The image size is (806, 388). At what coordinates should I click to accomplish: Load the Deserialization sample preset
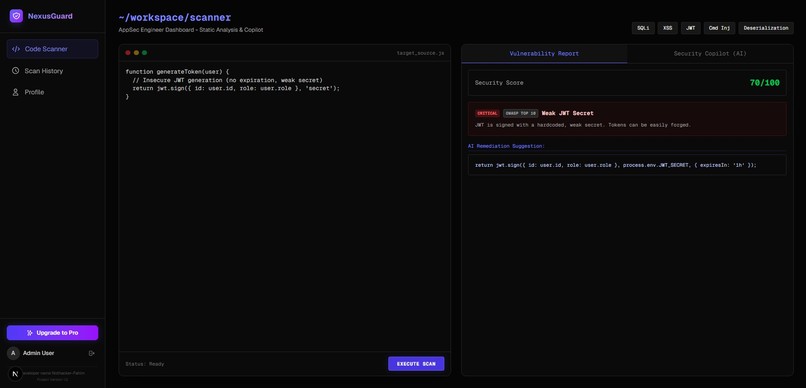(766, 28)
